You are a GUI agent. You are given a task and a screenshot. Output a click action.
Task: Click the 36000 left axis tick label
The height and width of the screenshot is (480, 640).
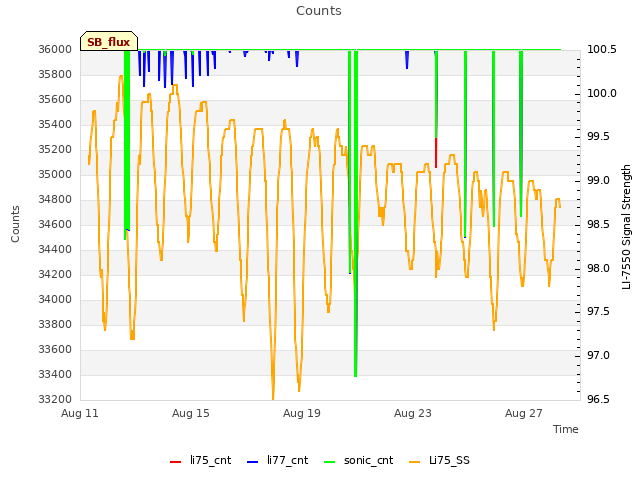55,49
